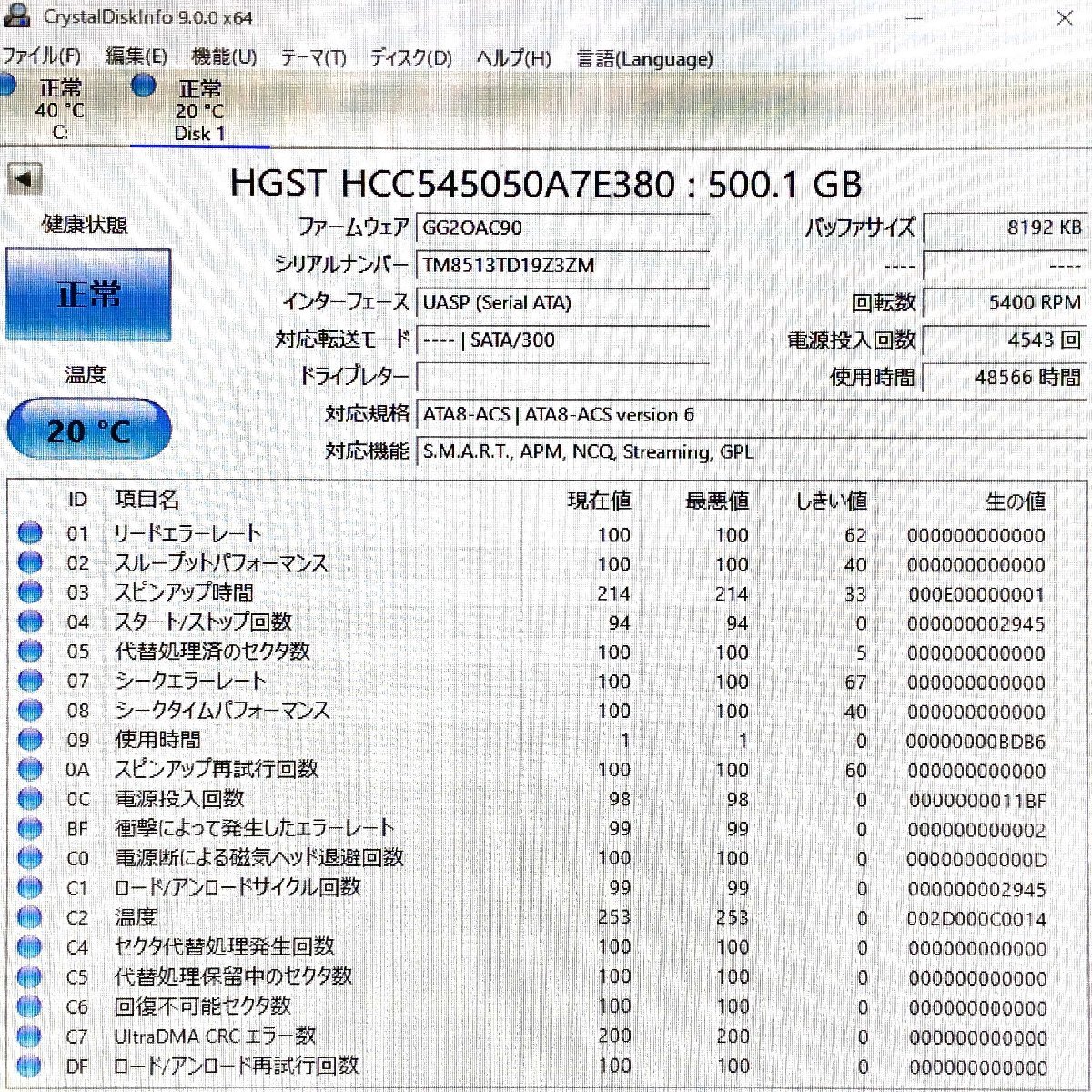
Task: Open the 編集(E) menu
Action: (x=136, y=57)
